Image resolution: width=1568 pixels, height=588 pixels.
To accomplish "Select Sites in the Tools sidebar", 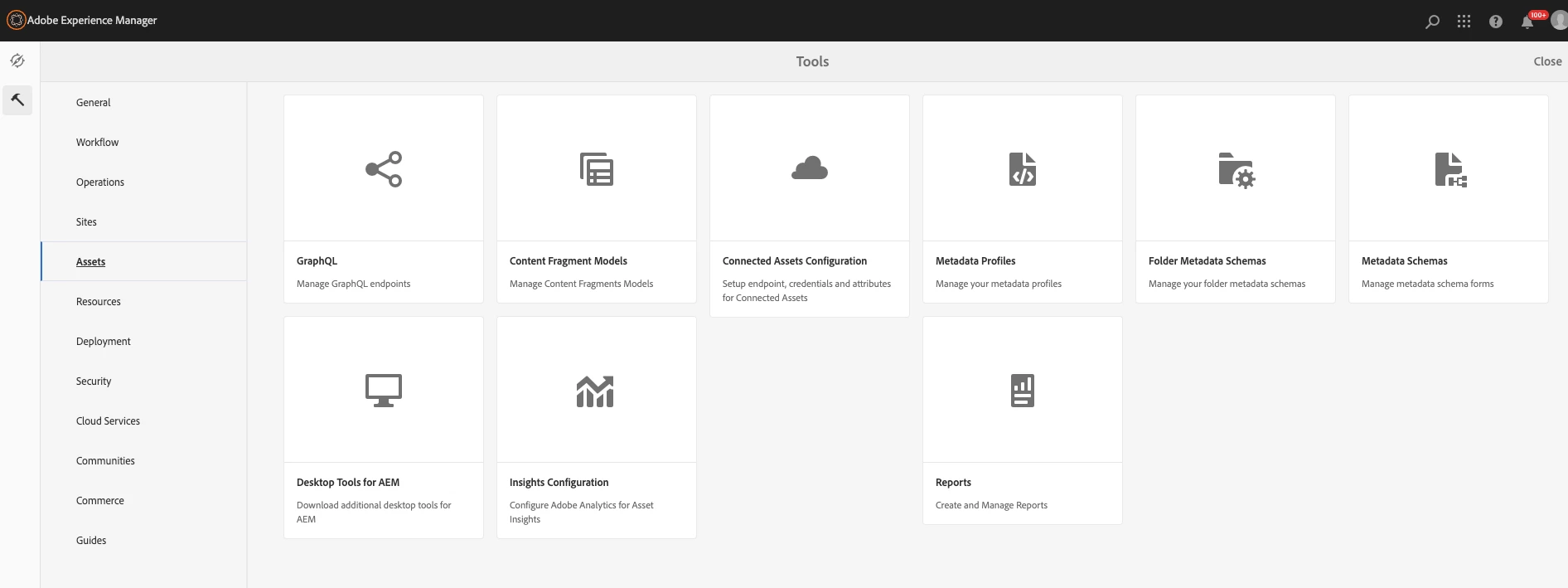I will pos(143,222).
